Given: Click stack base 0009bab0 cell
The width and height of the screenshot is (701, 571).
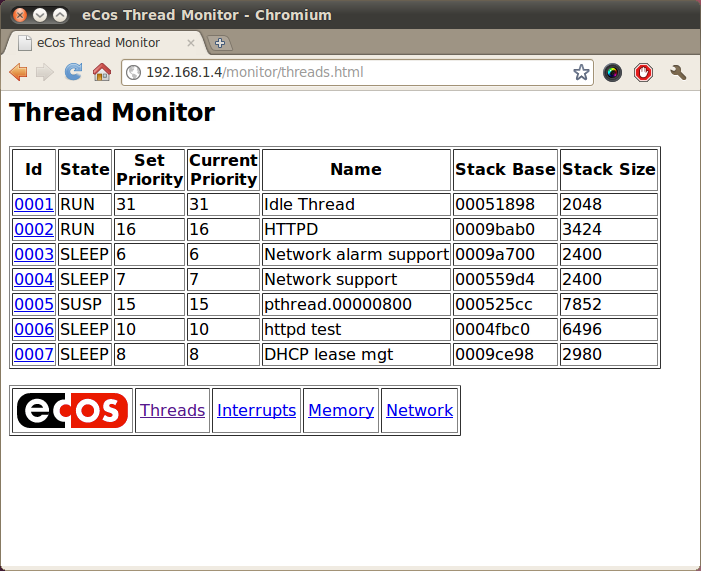Looking at the screenshot, I should [x=506, y=229].
